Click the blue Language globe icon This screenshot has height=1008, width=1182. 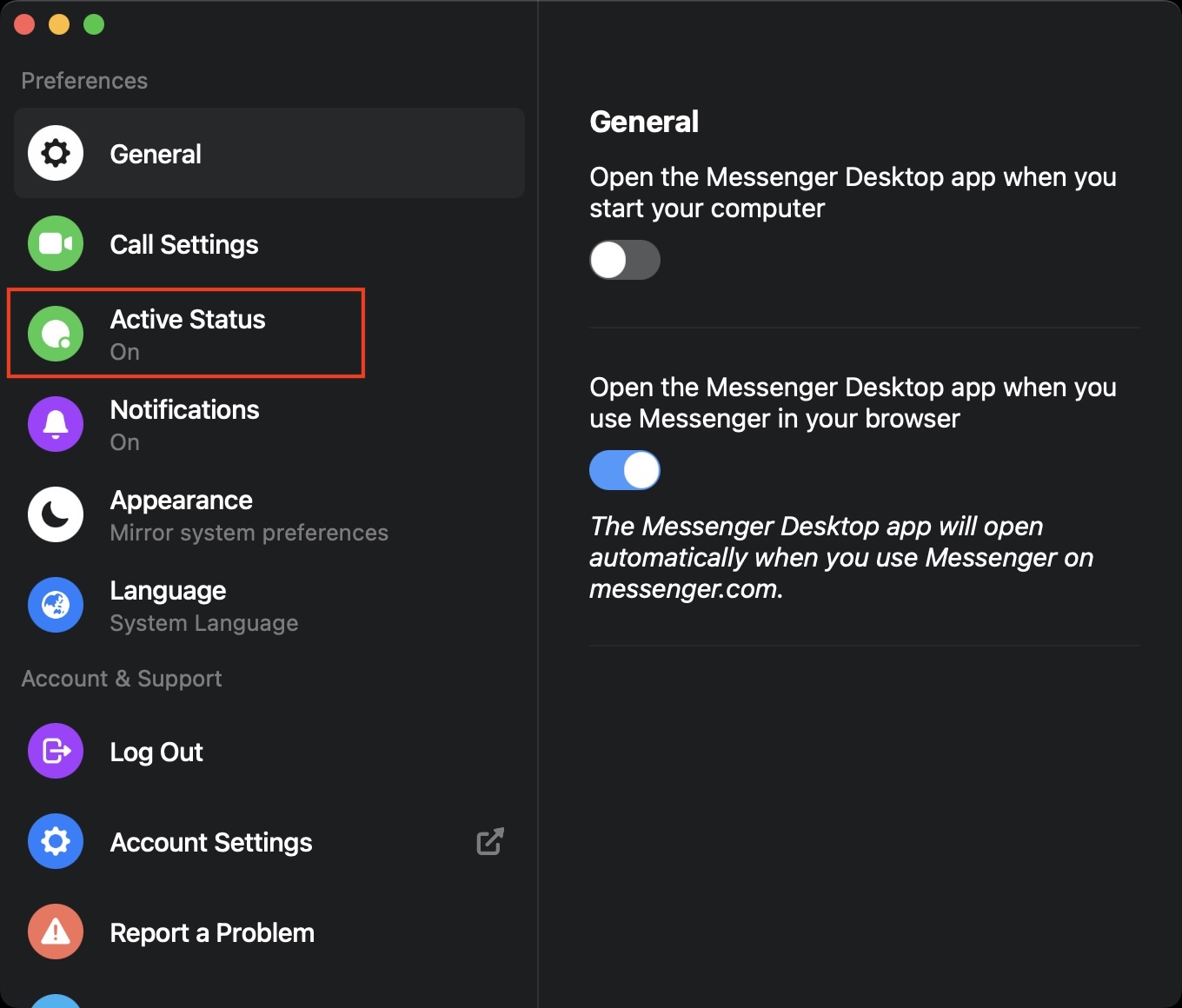pyautogui.click(x=56, y=605)
